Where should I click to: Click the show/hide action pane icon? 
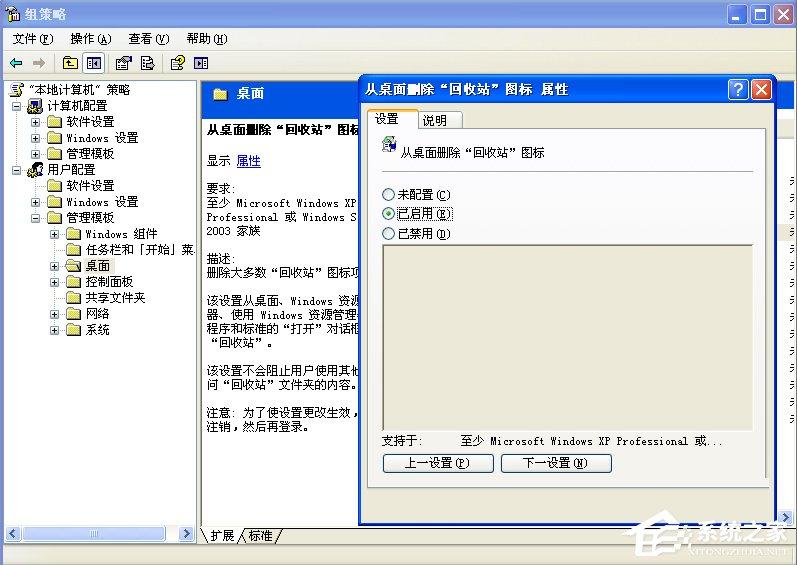point(201,63)
